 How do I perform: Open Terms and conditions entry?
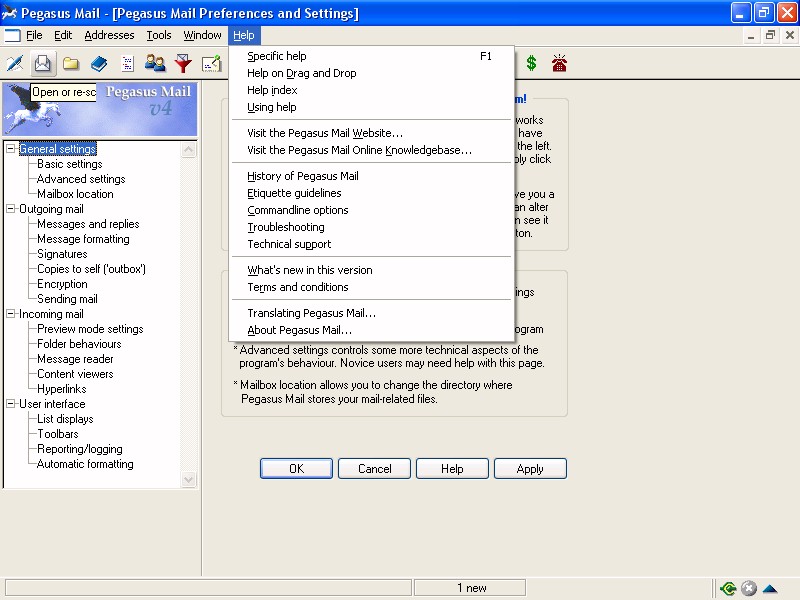371,287
